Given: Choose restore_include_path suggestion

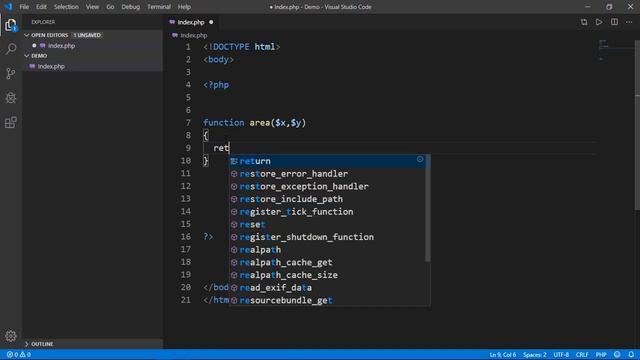Looking at the screenshot, I should 327,199.
